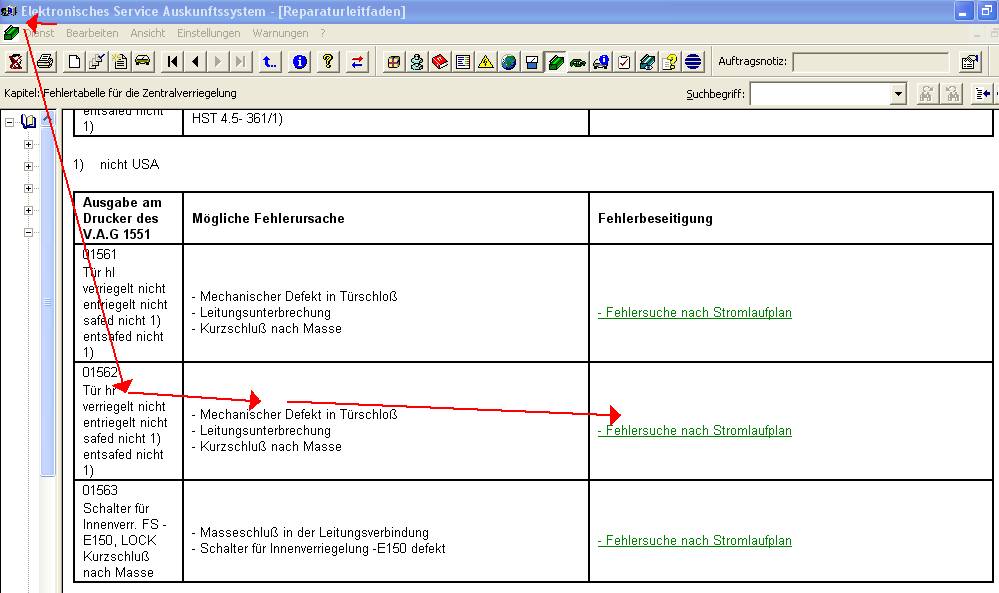
Task: Click the yellow question mark help icon
Action: [x=327, y=62]
